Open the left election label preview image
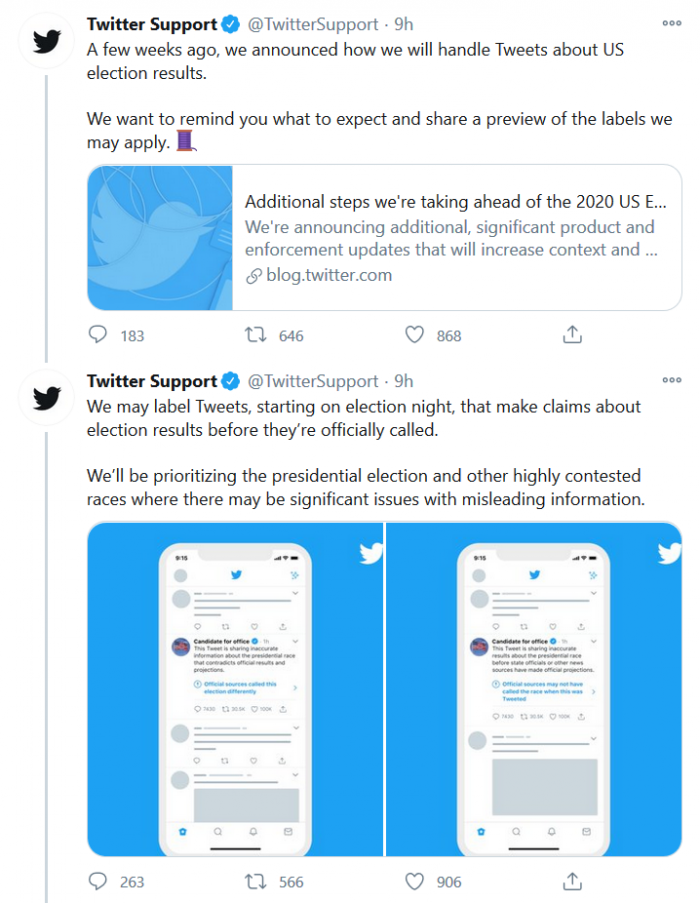The height and width of the screenshot is (903, 700). click(235, 688)
